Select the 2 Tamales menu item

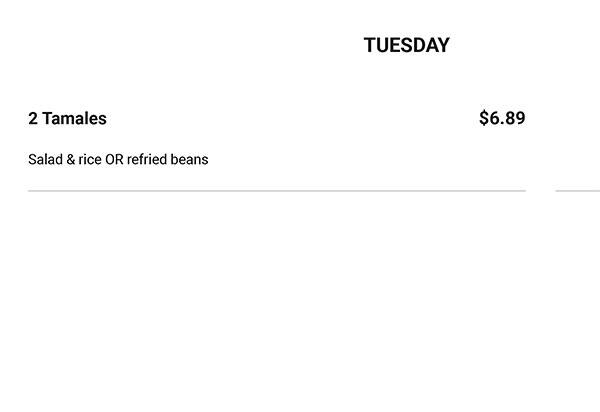point(67,118)
